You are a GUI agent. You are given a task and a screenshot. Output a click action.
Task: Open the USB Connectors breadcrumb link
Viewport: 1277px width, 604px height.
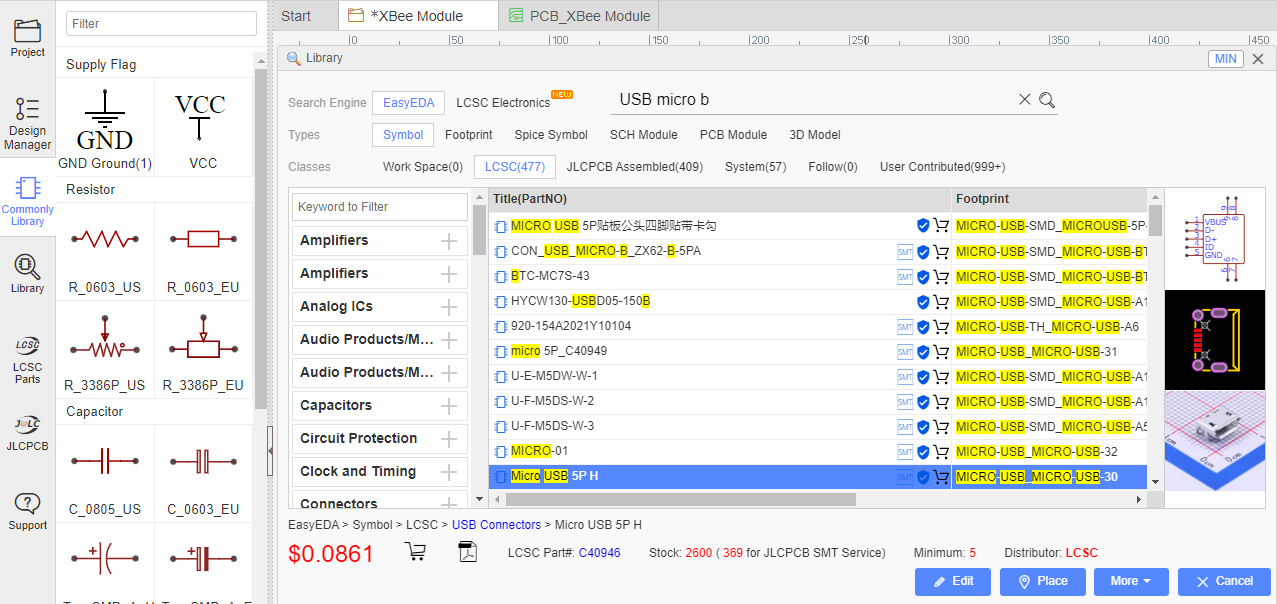496,525
